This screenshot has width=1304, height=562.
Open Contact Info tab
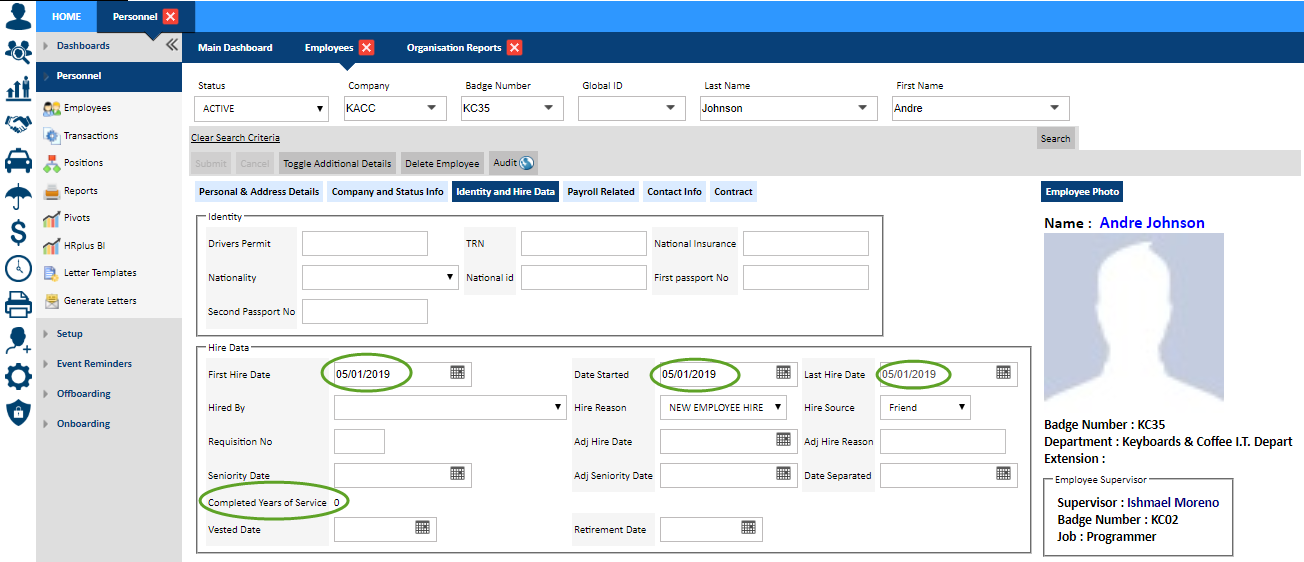coord(675,192)
